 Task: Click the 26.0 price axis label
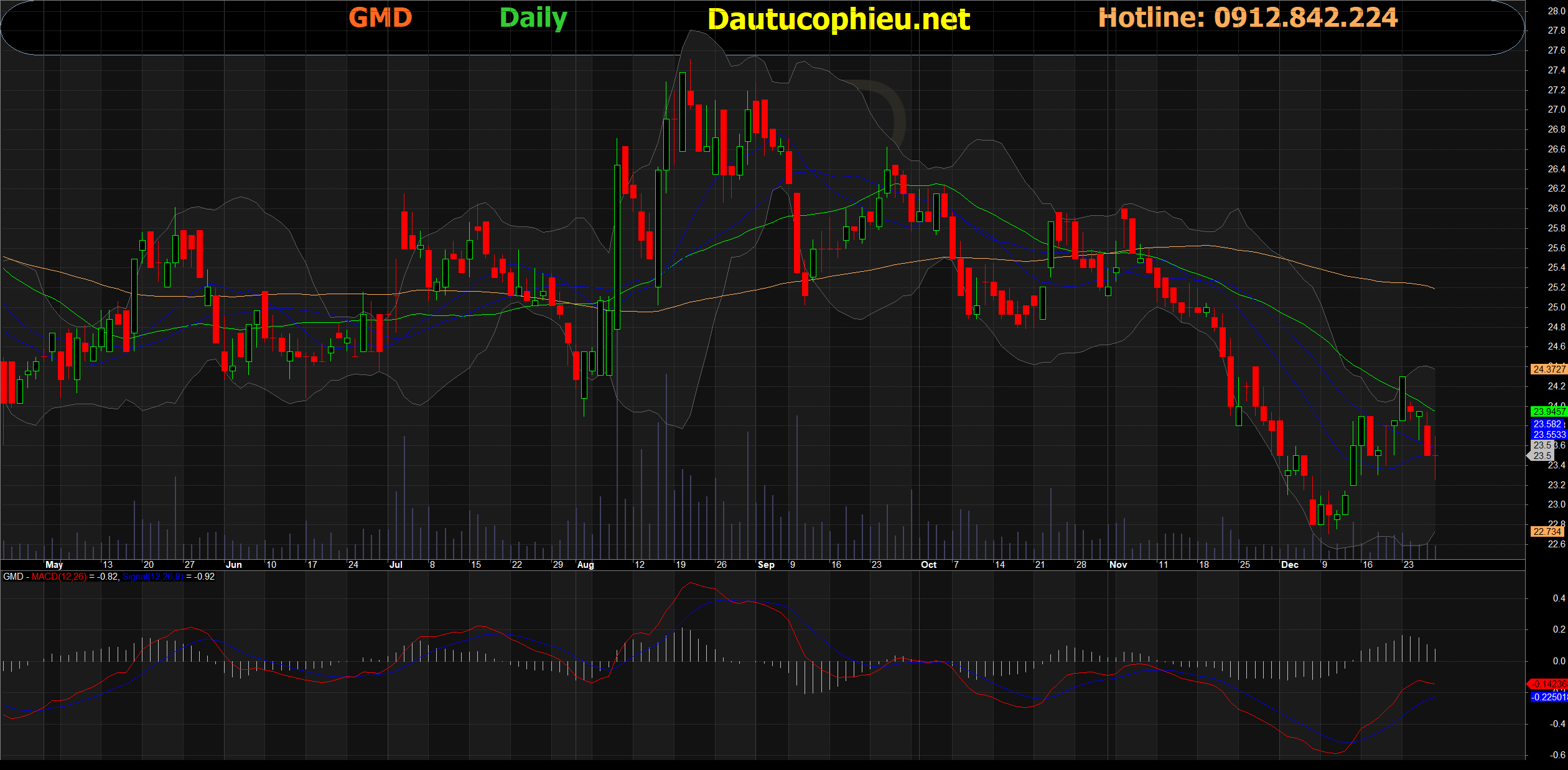pos(1556,208)
